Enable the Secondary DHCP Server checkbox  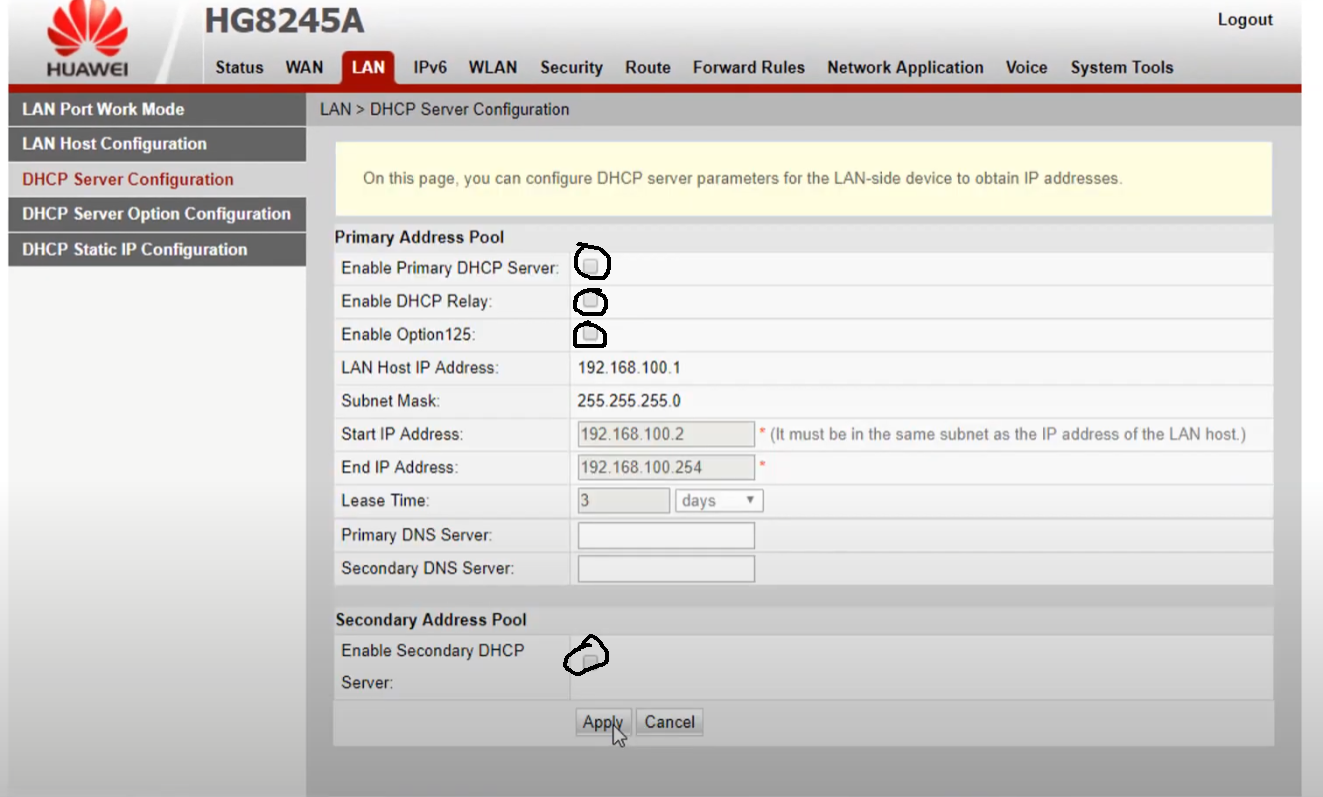point(590,660)
